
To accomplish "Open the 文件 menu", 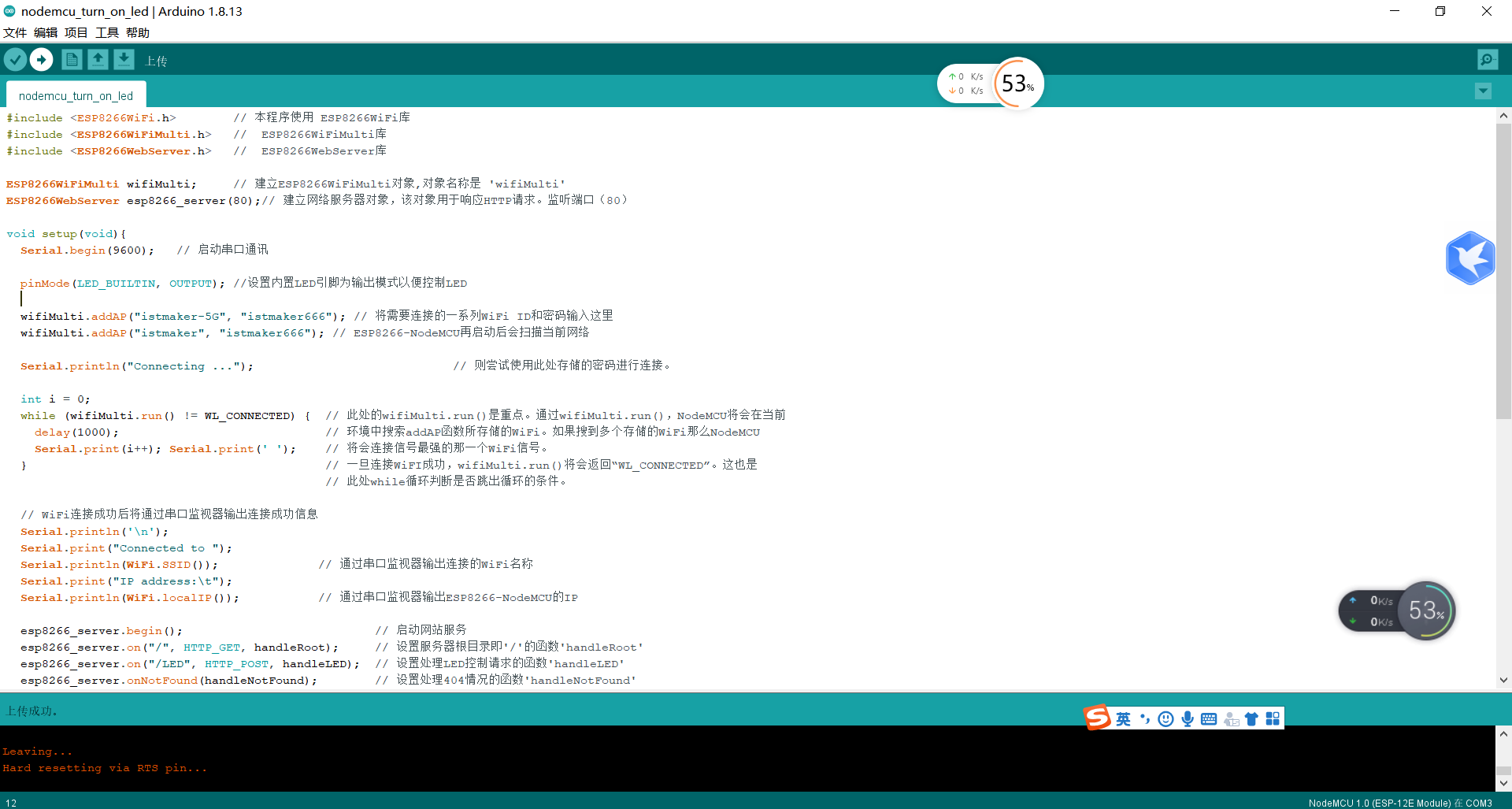I will (15, 32).
